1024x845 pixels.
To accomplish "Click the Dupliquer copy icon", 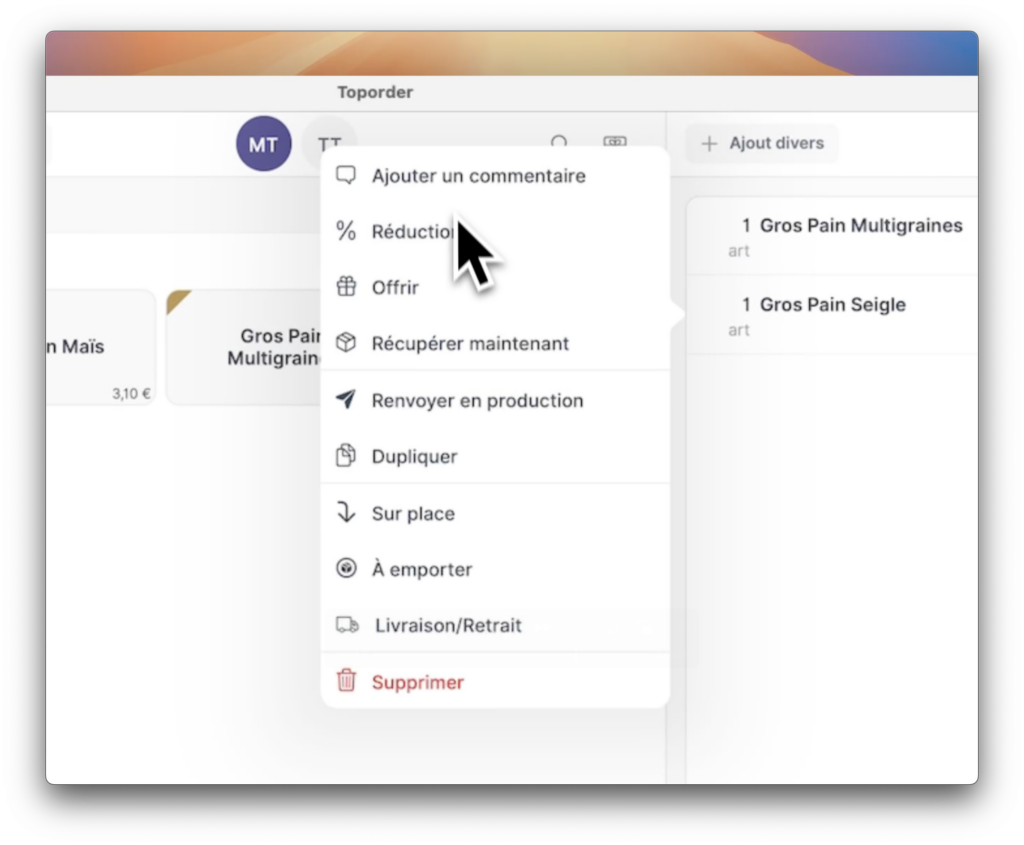I will [346, 457].
